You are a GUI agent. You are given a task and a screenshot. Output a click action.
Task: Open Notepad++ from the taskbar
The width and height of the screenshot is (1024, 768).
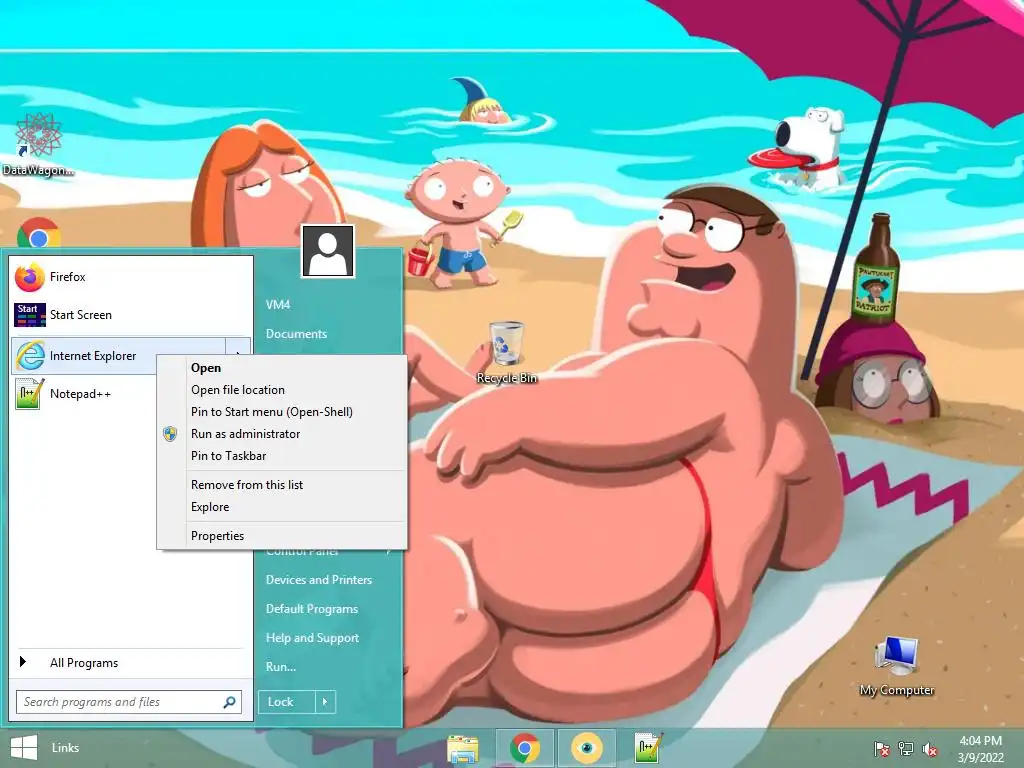pos(648,748)
